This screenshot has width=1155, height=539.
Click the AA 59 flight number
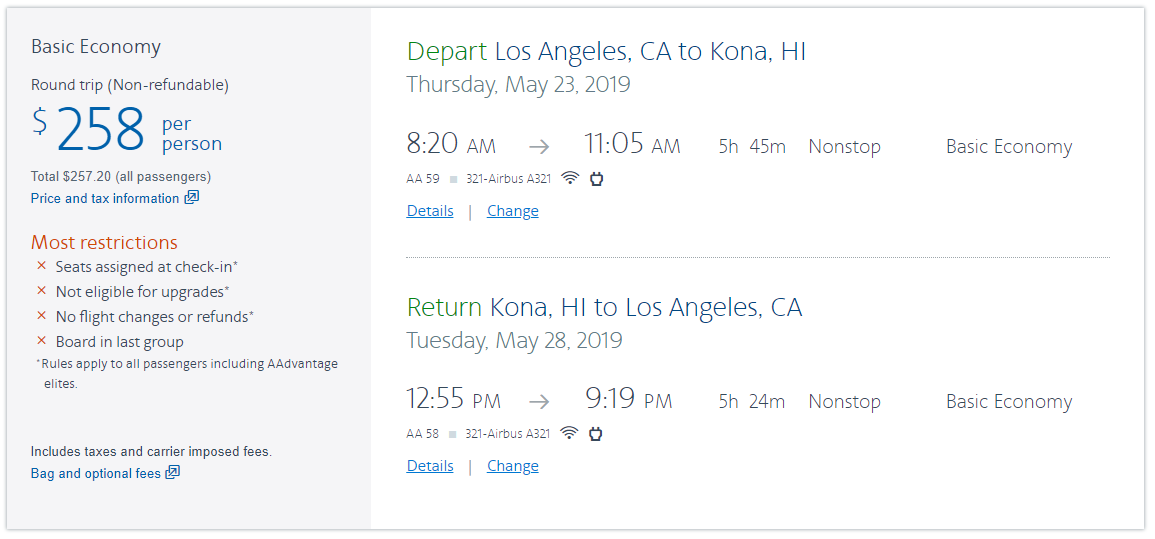tap(423, 180)
